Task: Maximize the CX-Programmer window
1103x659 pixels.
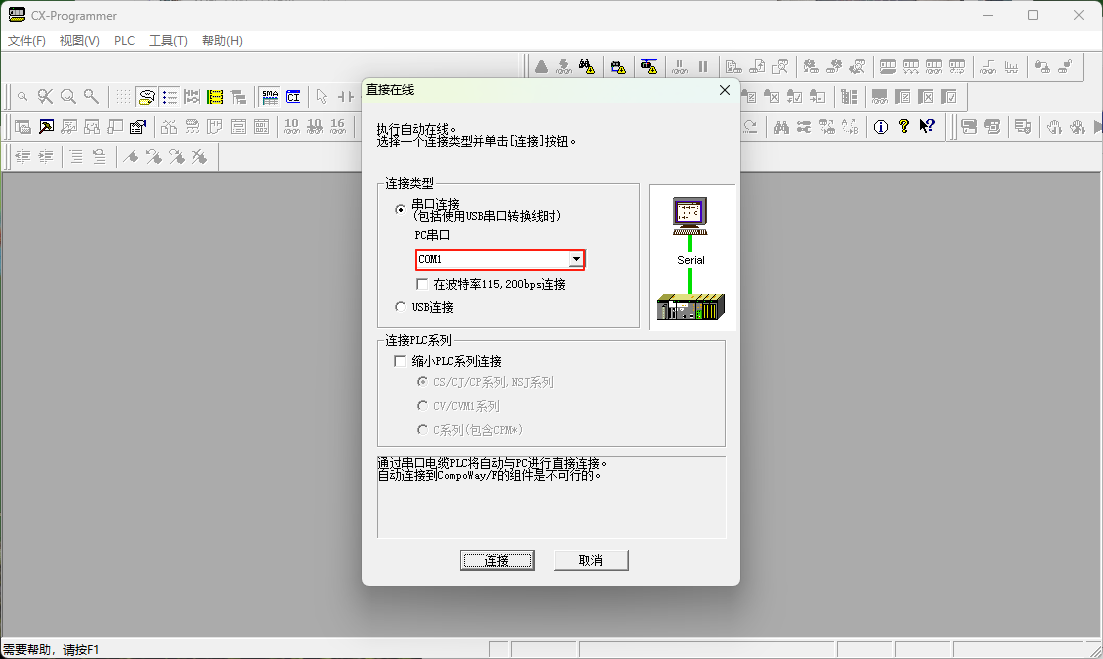Action: pos(1033,15)
